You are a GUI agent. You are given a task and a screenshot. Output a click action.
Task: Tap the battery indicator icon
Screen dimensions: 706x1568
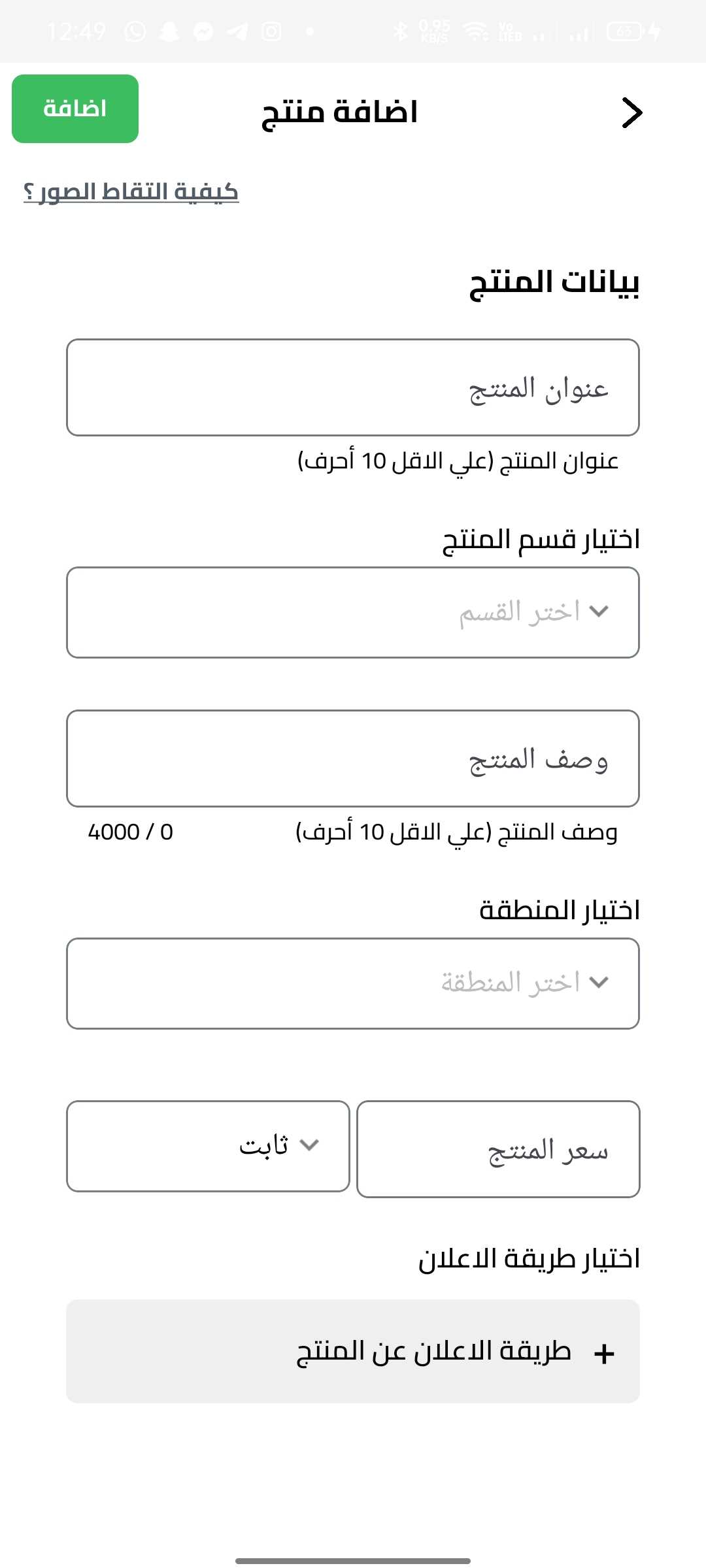626,31
